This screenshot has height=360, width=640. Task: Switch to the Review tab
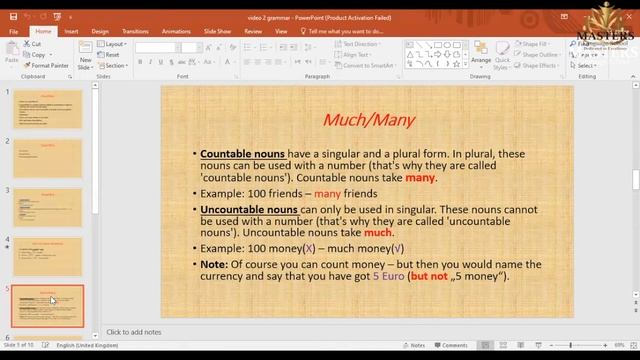[x=253, y=31]
